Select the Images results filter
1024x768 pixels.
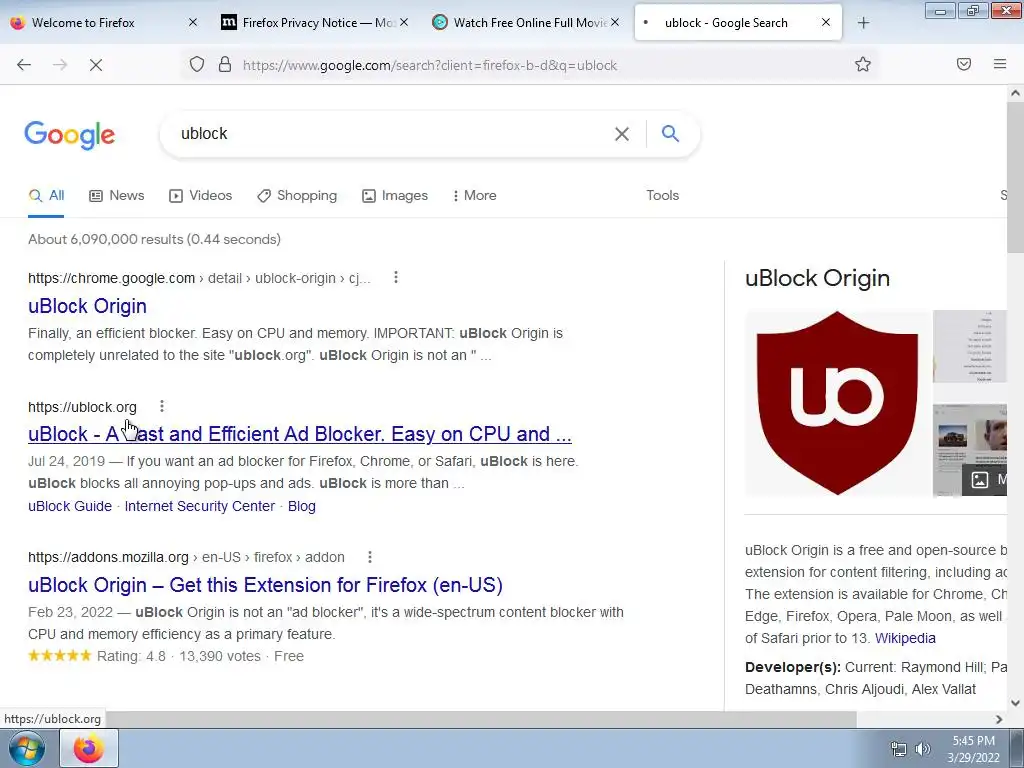[395, 195]
